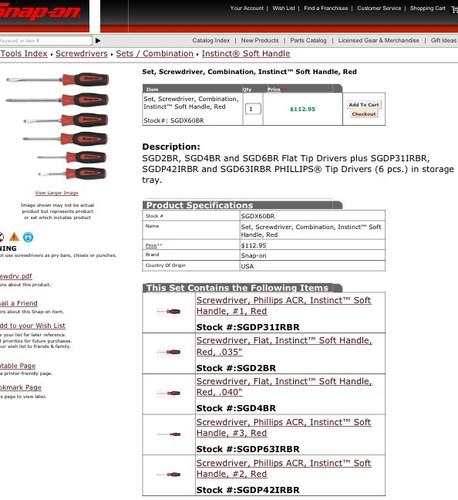Open Shopping Cart link
Viewport: 458px width, 500px height.
428,8
